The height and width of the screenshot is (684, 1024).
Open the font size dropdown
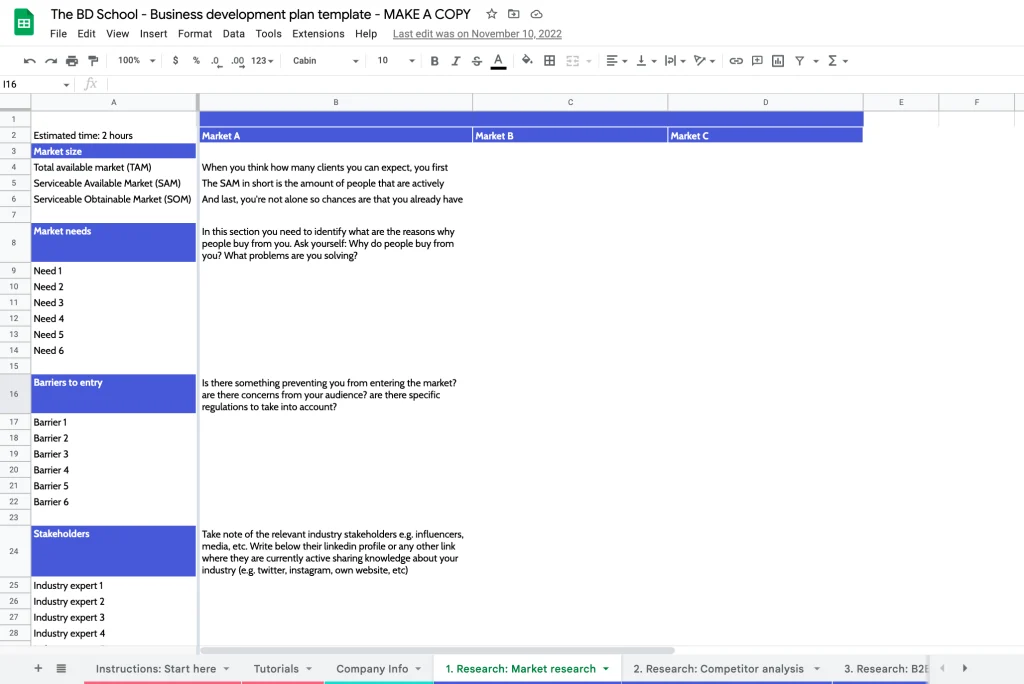(390, 60)
